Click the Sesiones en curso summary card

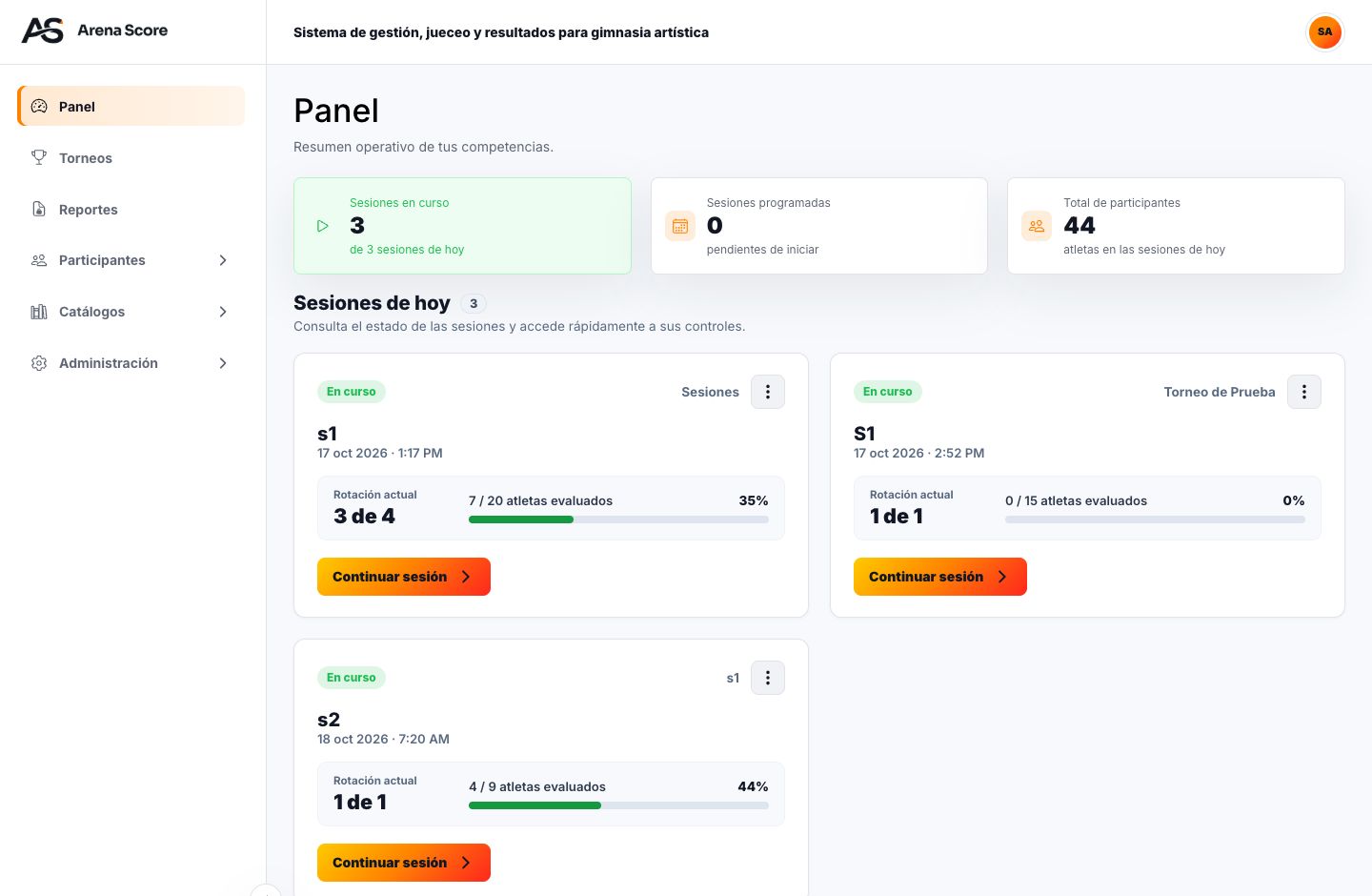pos(462,226)
